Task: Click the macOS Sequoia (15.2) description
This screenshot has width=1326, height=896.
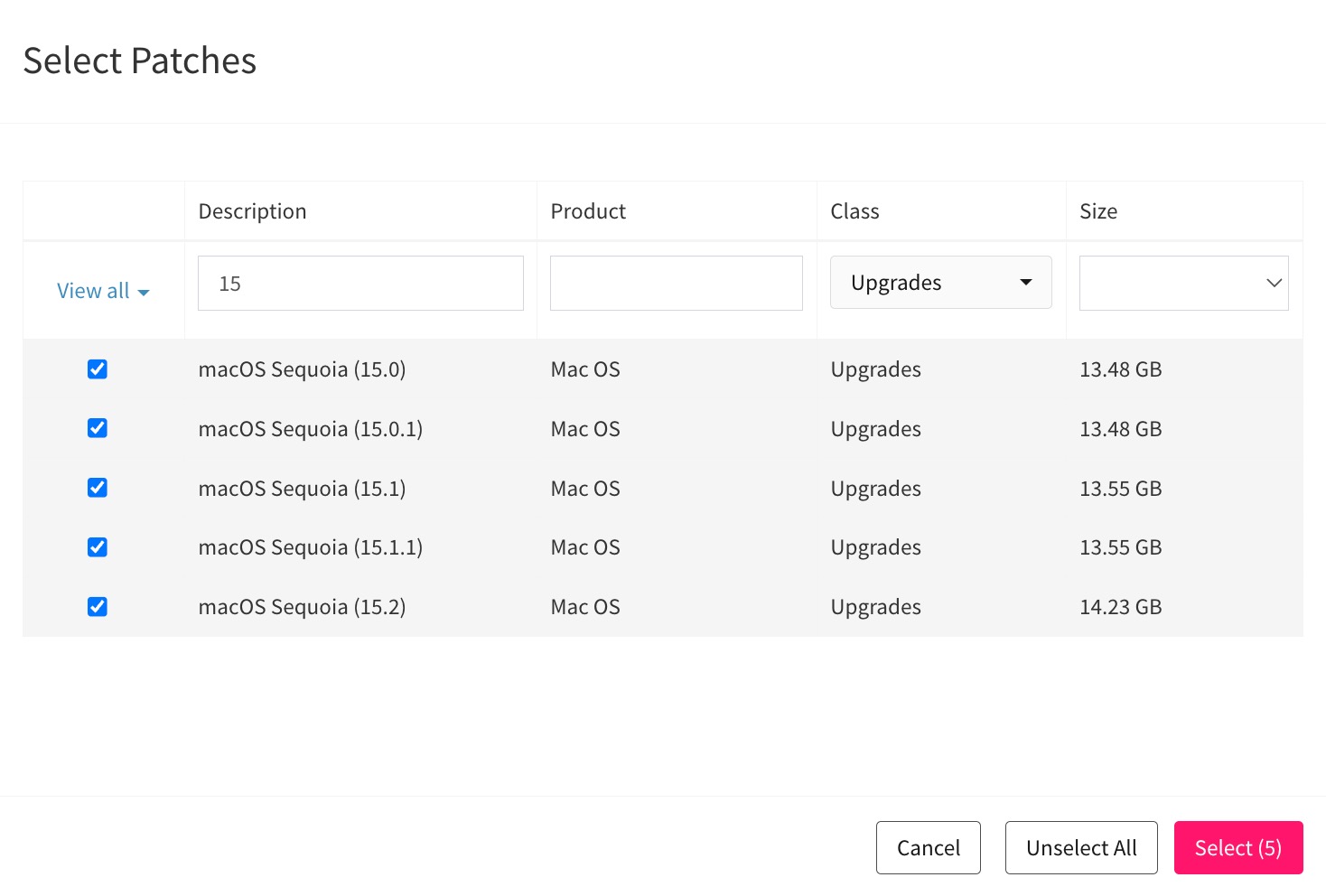Action: tap(302, 607)
